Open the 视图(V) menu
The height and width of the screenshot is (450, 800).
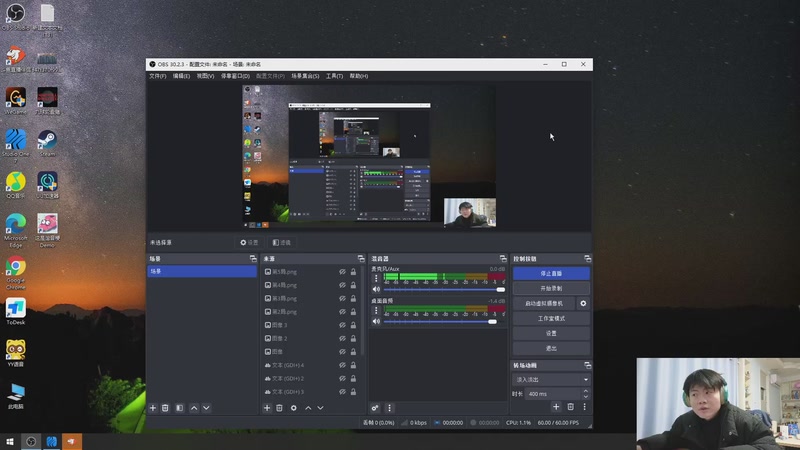(205, 76)
